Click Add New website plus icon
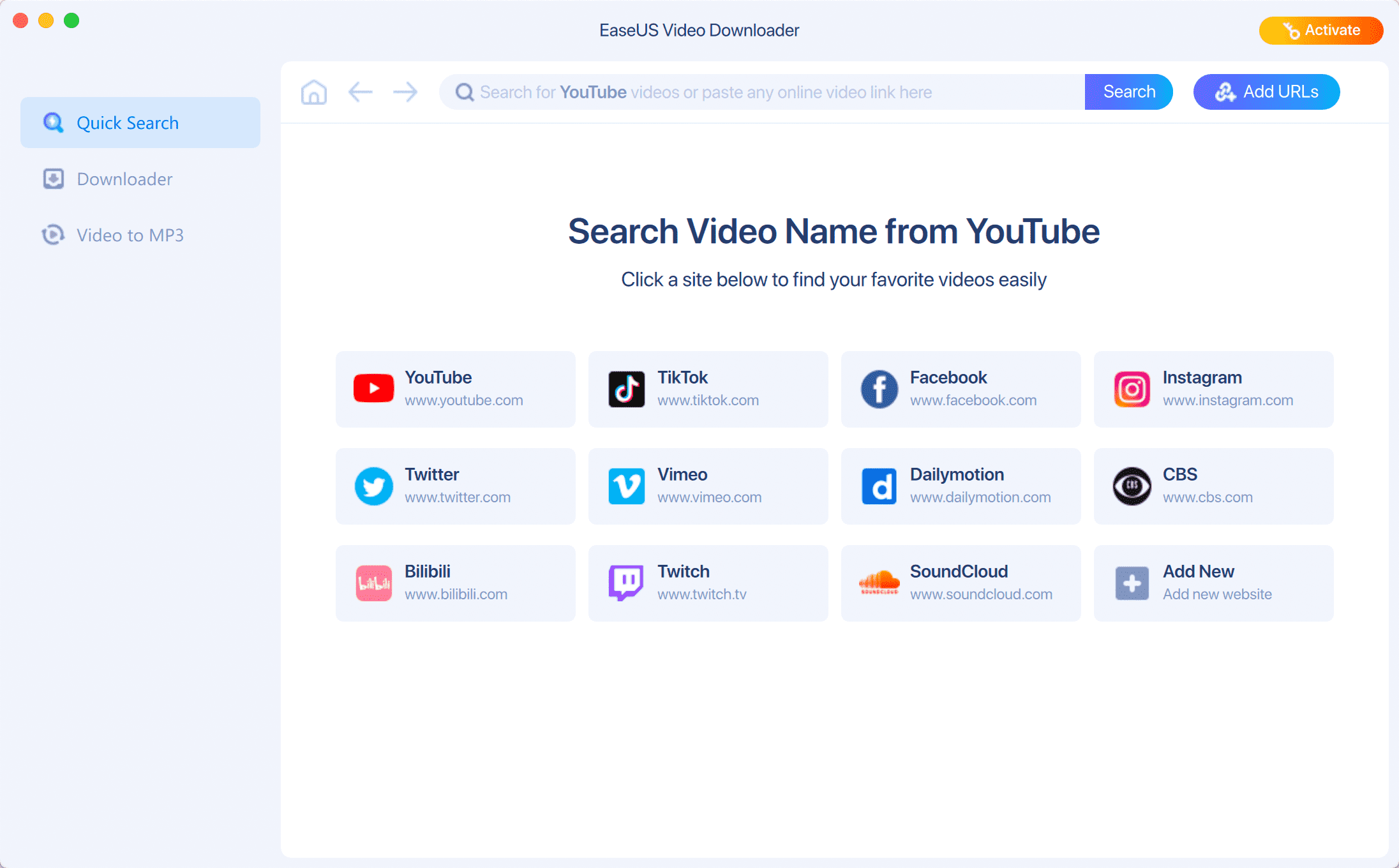This screenshot has height=868, width=1399. point(1132,583)
